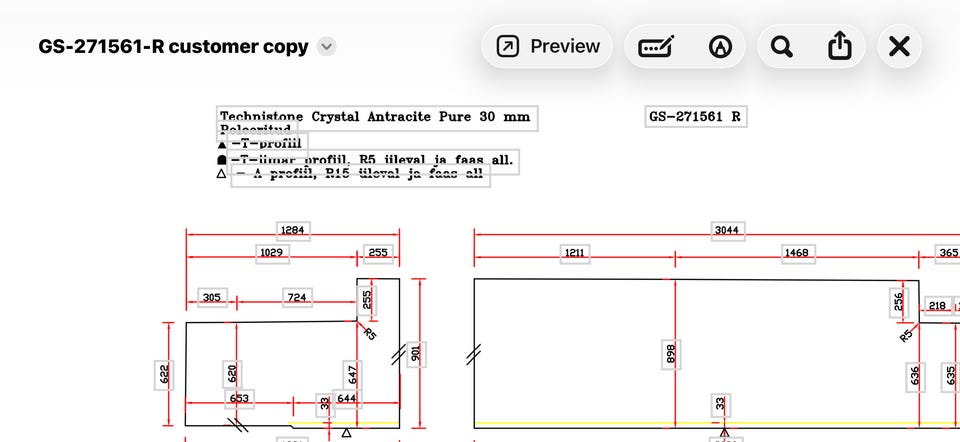Select the 653 dimension value
The width and height of the screenshot is (960, 442).
pos(239,399)
